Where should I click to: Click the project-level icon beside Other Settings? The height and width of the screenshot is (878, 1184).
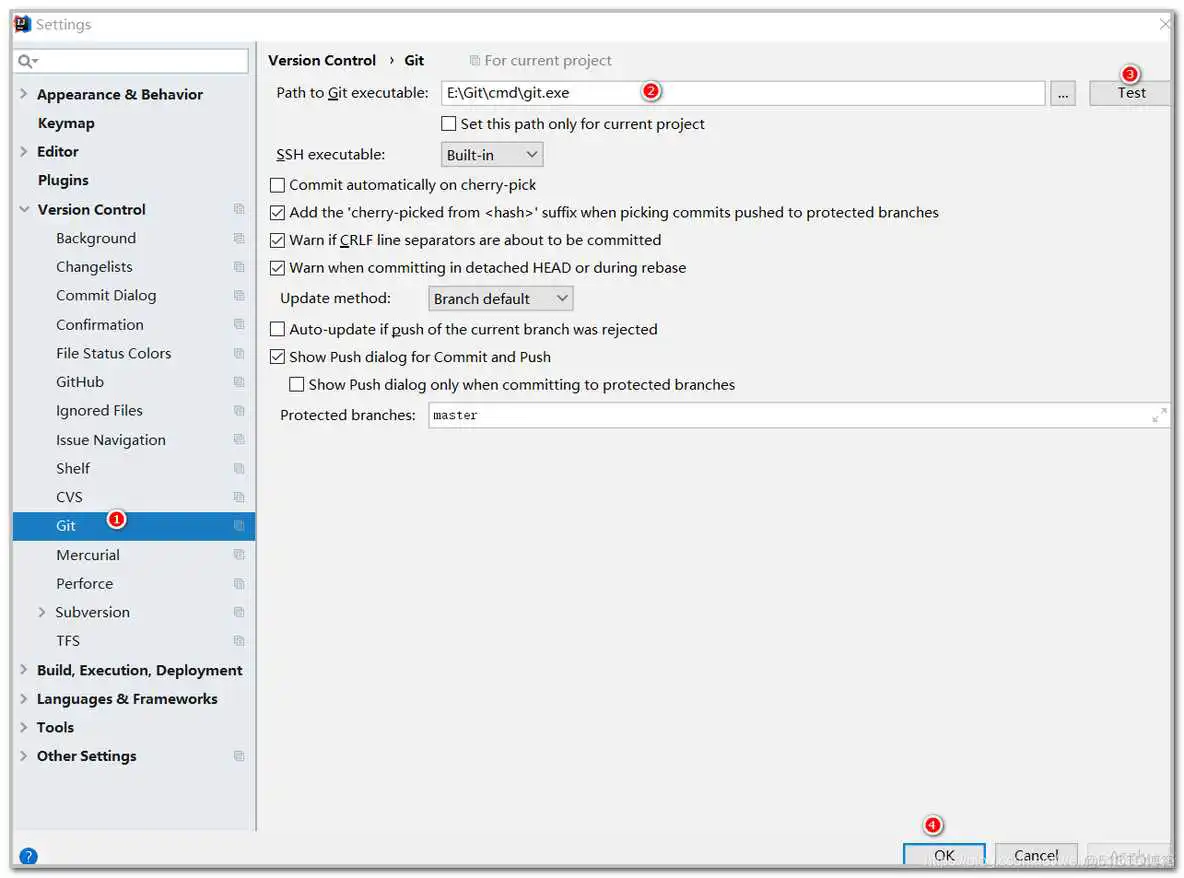tap(239, 756)
